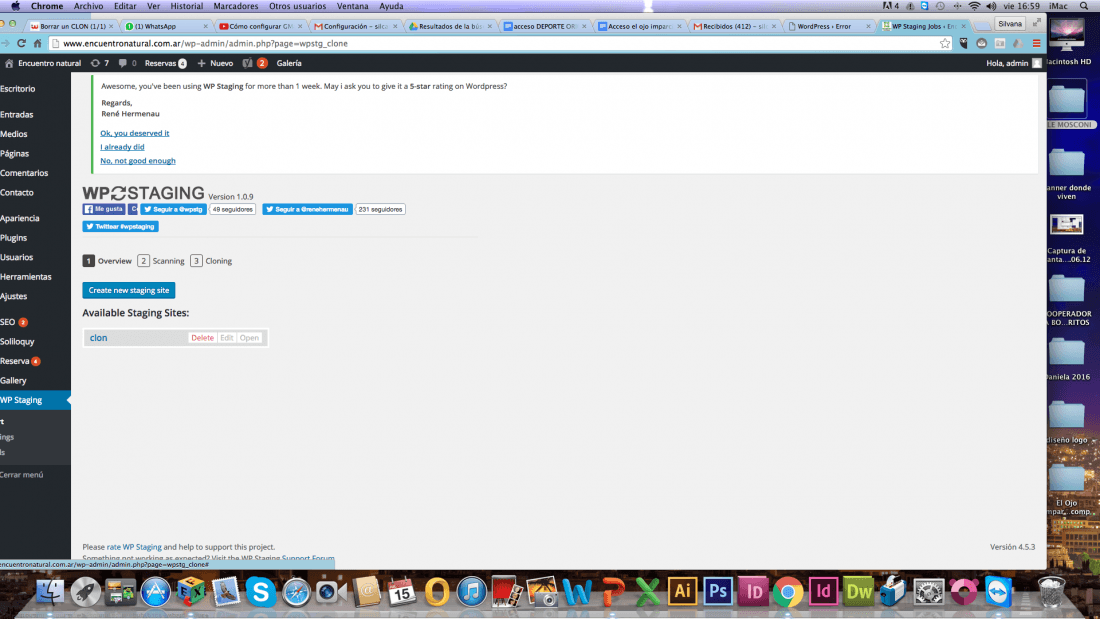
Task: Open iTunes from the dock
Action: [x=471, y=592]
